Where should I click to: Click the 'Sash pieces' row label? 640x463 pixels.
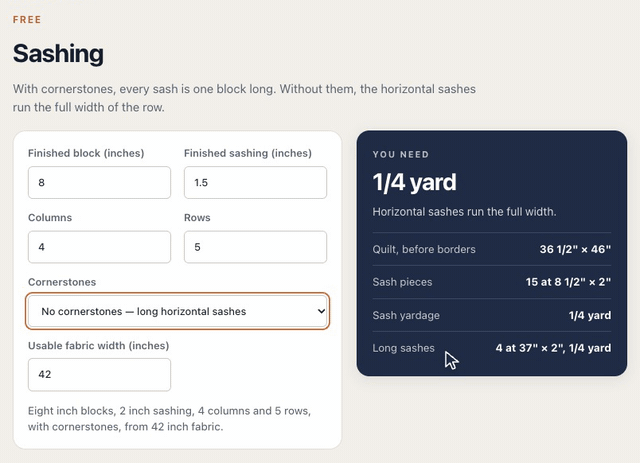pos(402,282)
